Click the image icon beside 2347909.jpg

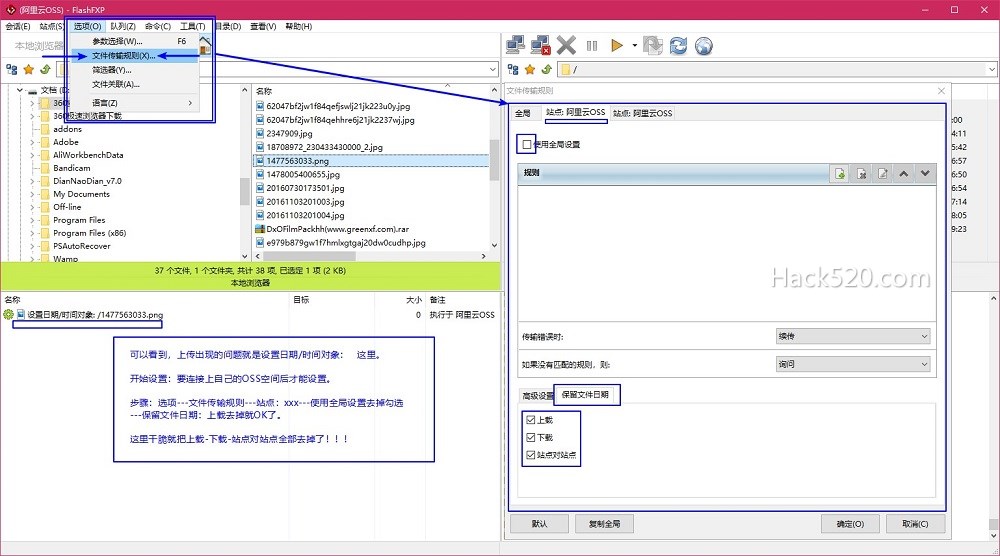pos(260,133)
